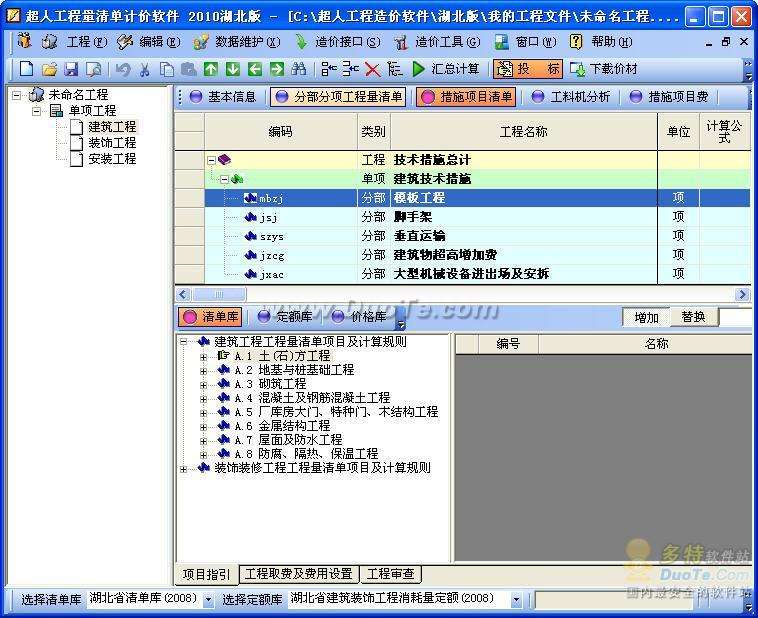
Task: Collapse 建筑工程工程量清单项目及计算规则 node
Action: click(x=183, y=342)
